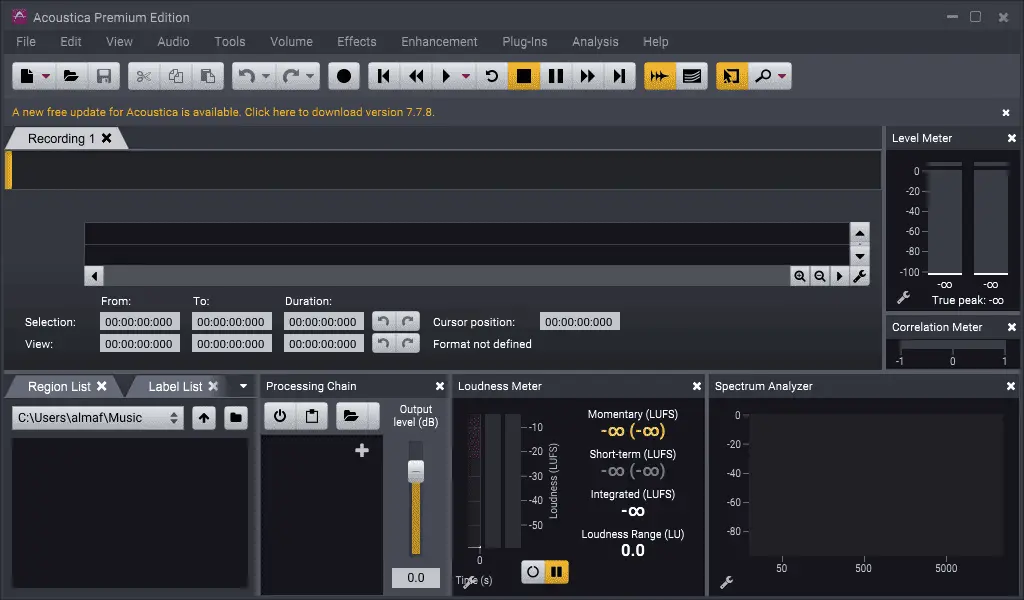The image size is (1024, 600).
Task: Open the Effects menu
Action: [357, 42]
